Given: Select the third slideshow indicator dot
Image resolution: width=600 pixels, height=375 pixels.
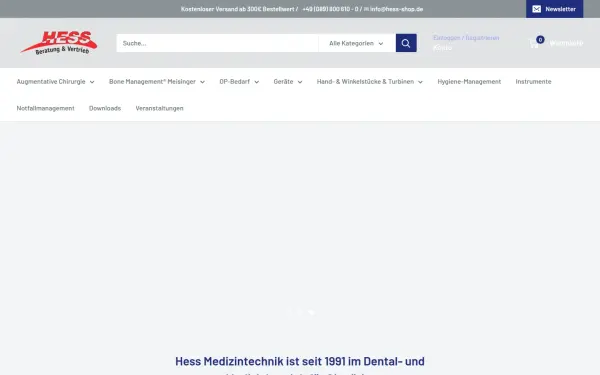Looking at the screenshot, I should click(311, 313).
